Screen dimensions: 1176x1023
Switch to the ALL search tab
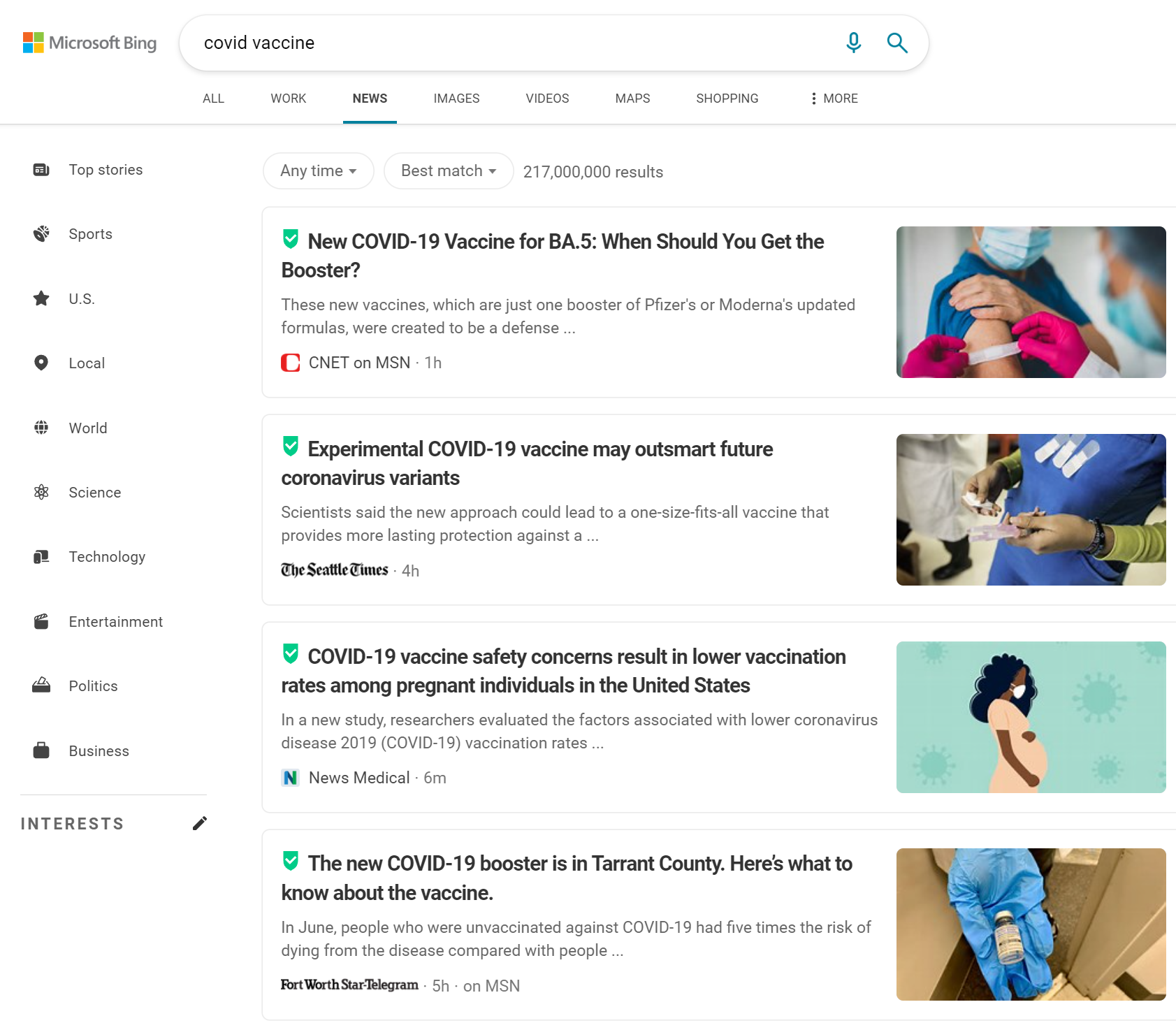214,99
